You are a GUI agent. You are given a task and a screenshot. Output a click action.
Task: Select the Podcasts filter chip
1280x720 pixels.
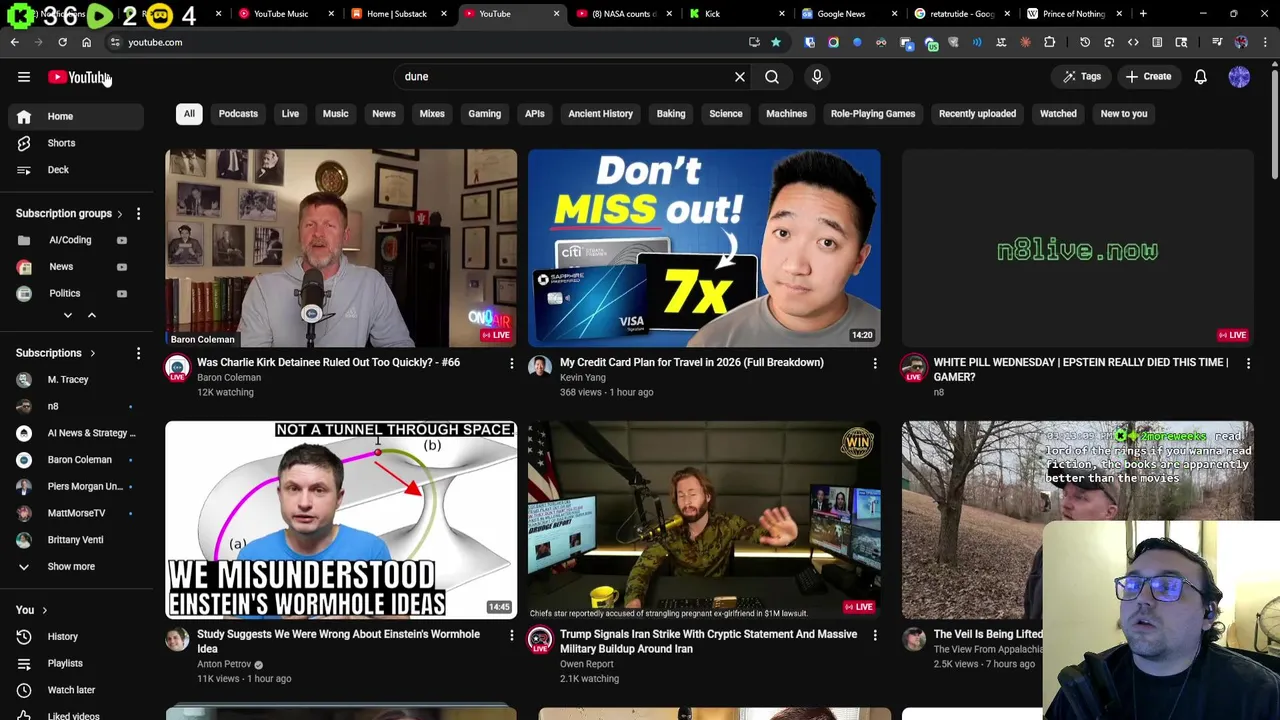click(238, 114)
